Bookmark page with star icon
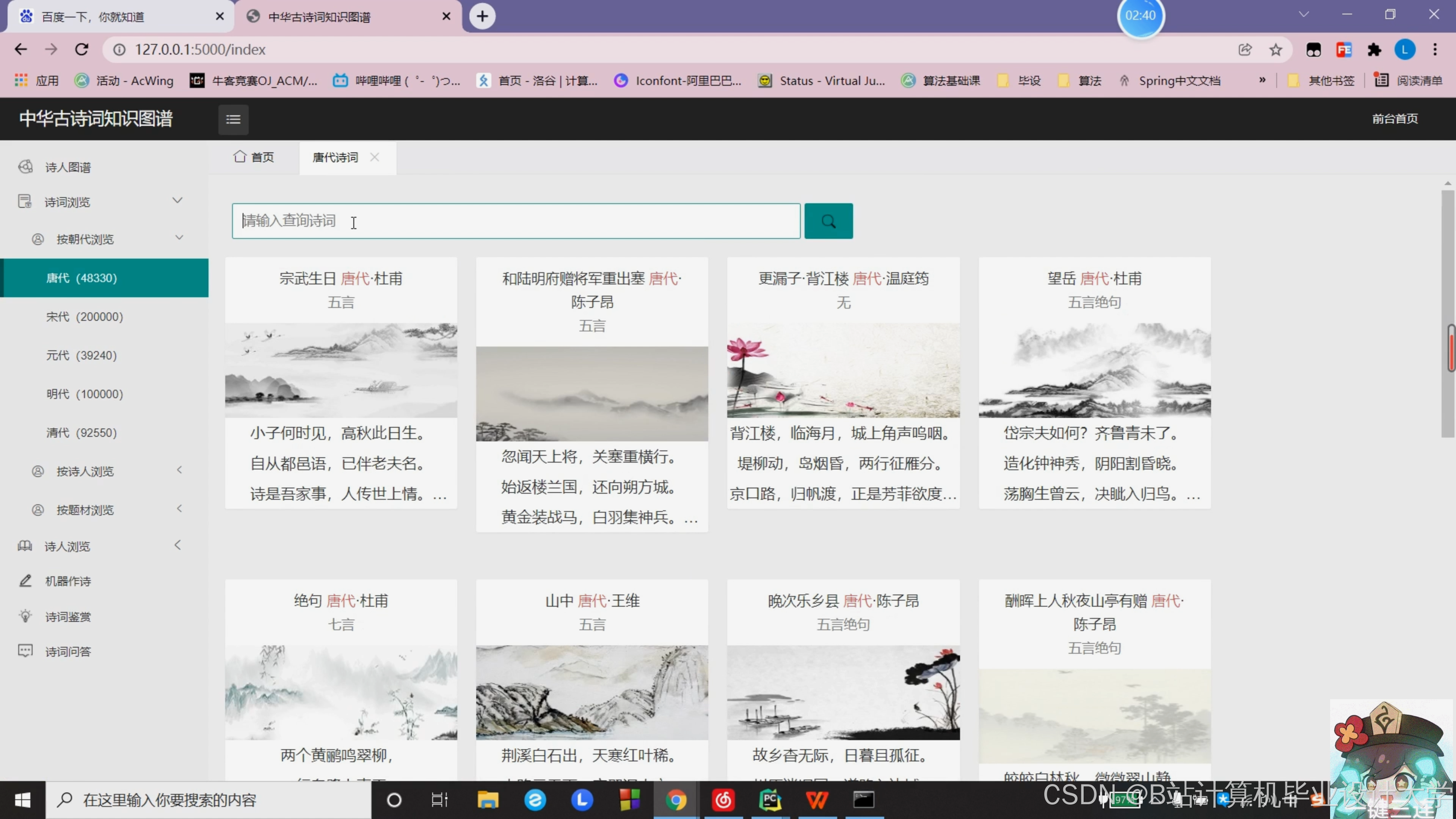The image size is (1456, 819). click(1275, 50)
